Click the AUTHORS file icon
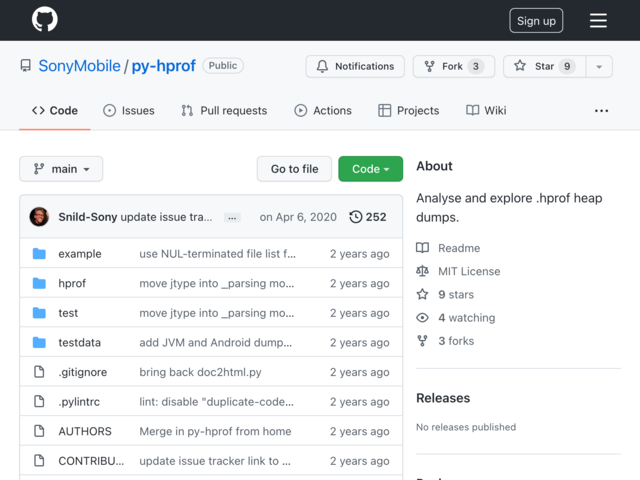Image resolution: width=640 pixels, height=480 pixels. 39,431
